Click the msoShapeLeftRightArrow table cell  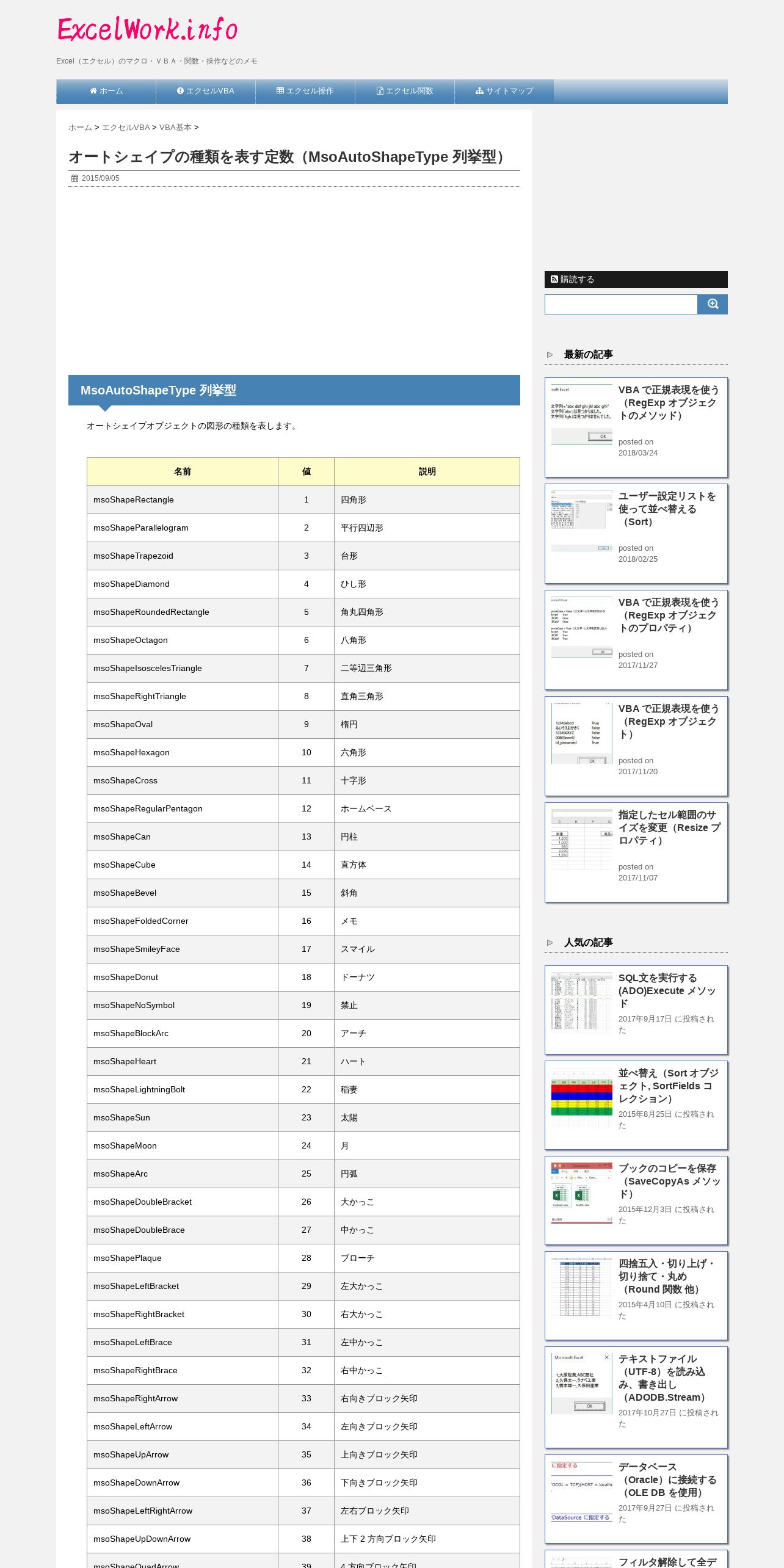(x=183, y=1511)
